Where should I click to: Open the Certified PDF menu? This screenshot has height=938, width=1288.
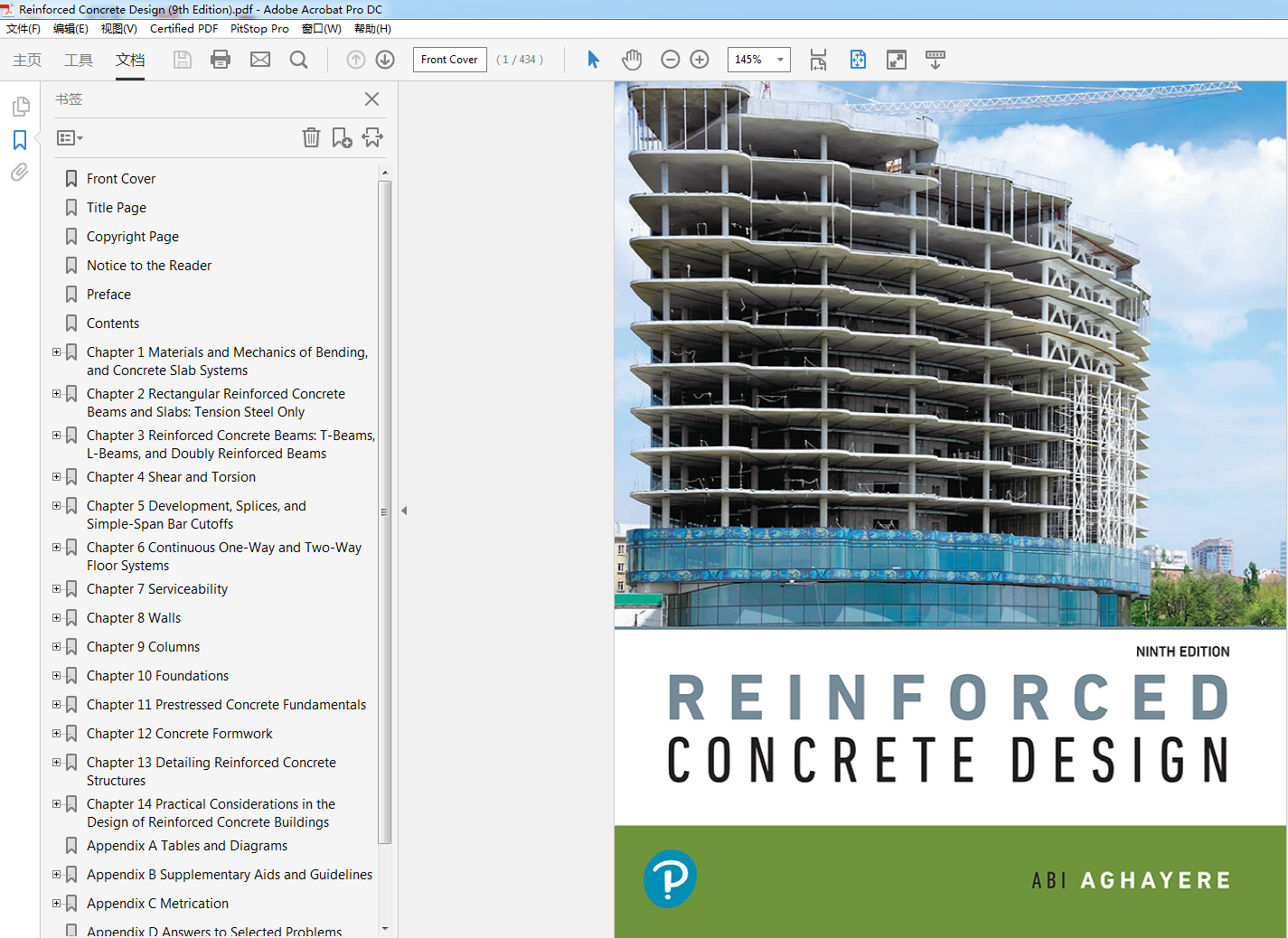point(183,29)
